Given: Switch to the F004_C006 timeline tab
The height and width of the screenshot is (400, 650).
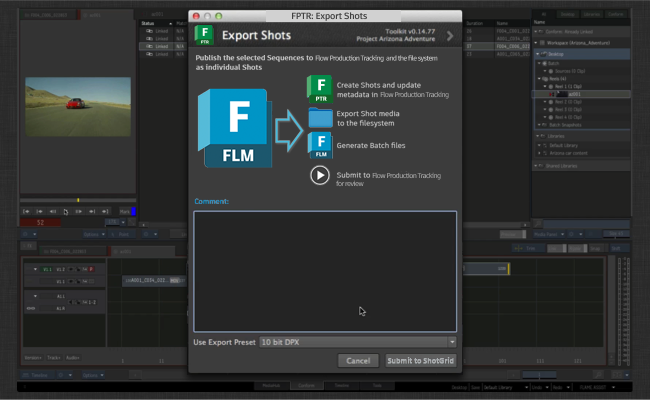Looking at the screenshot, I should [73, 251].
